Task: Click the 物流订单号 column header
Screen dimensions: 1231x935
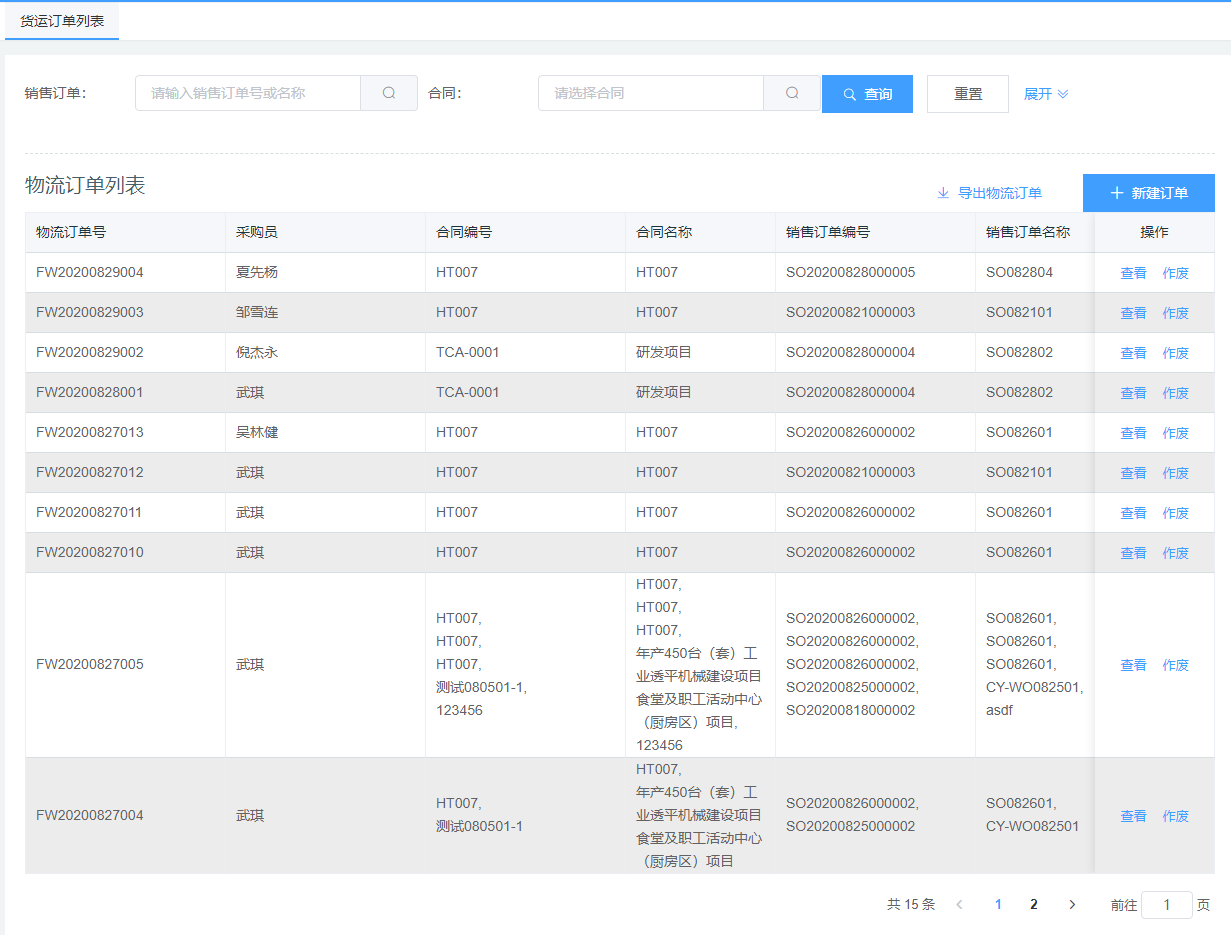Action: click(x=71, y=232)
